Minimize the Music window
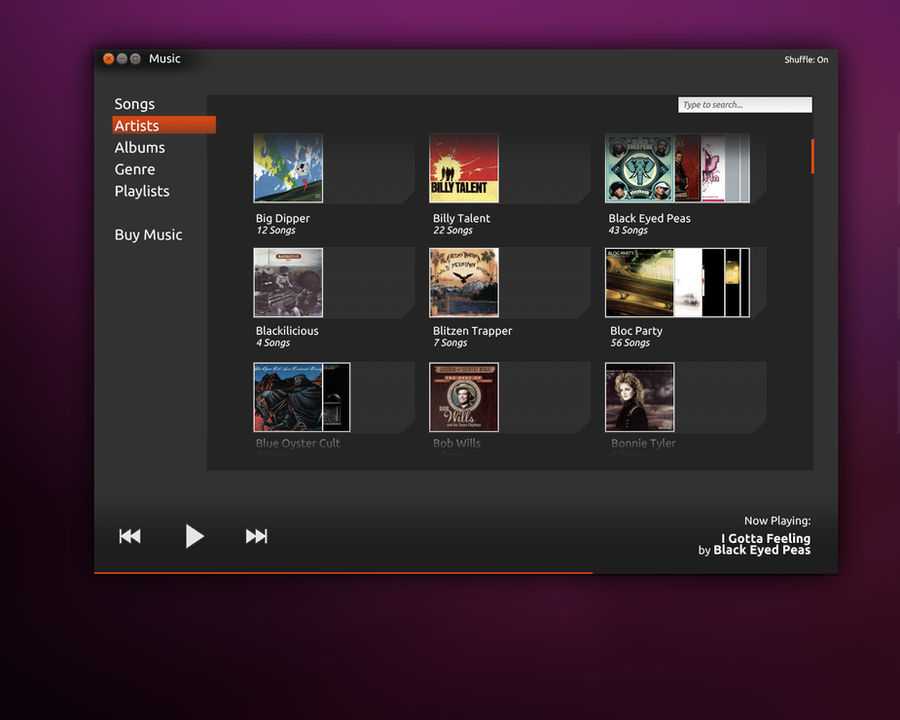Viewport: 900px width, 720px height. (122, 59)
